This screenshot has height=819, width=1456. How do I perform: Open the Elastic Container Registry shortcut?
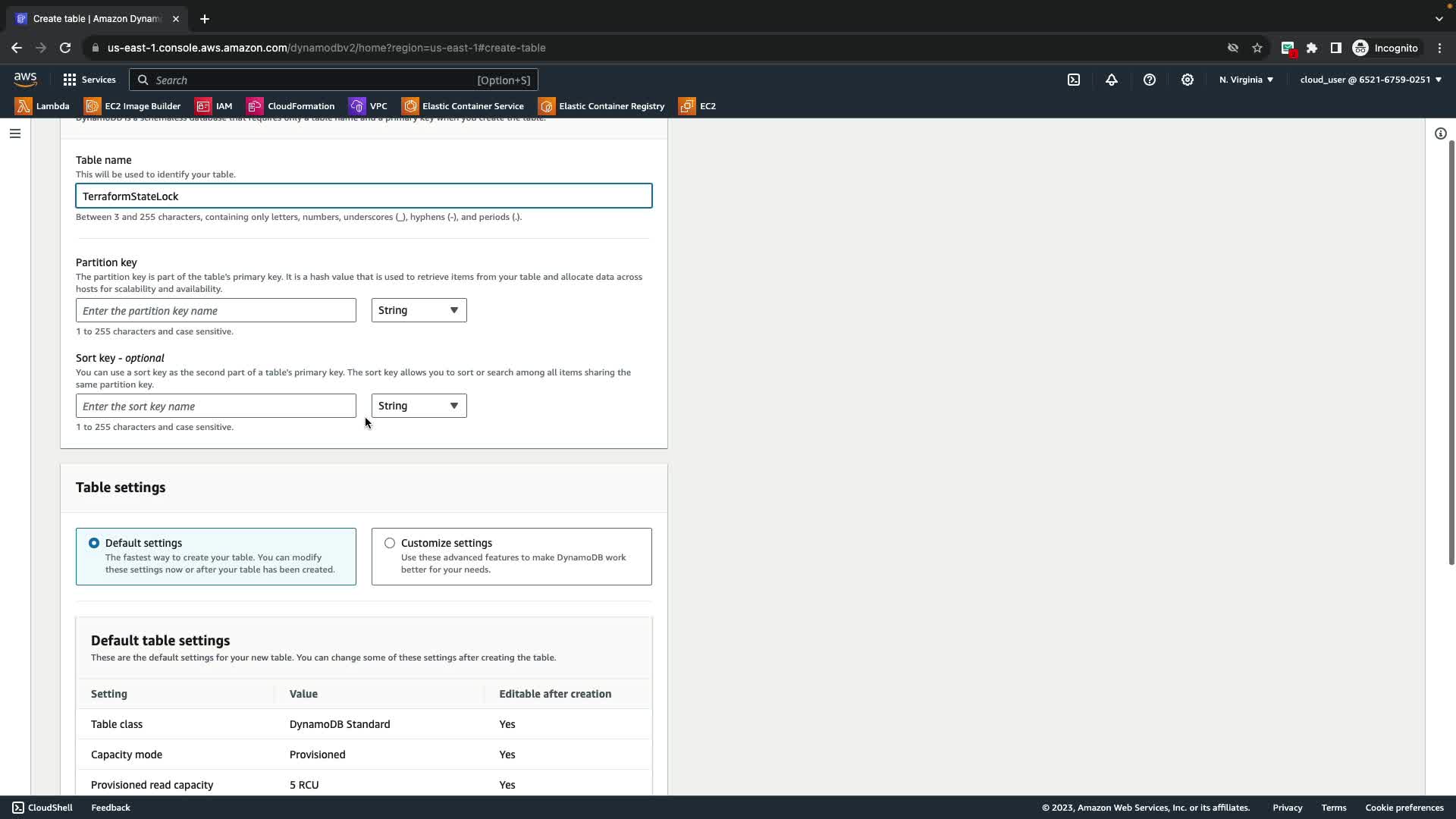601,106
